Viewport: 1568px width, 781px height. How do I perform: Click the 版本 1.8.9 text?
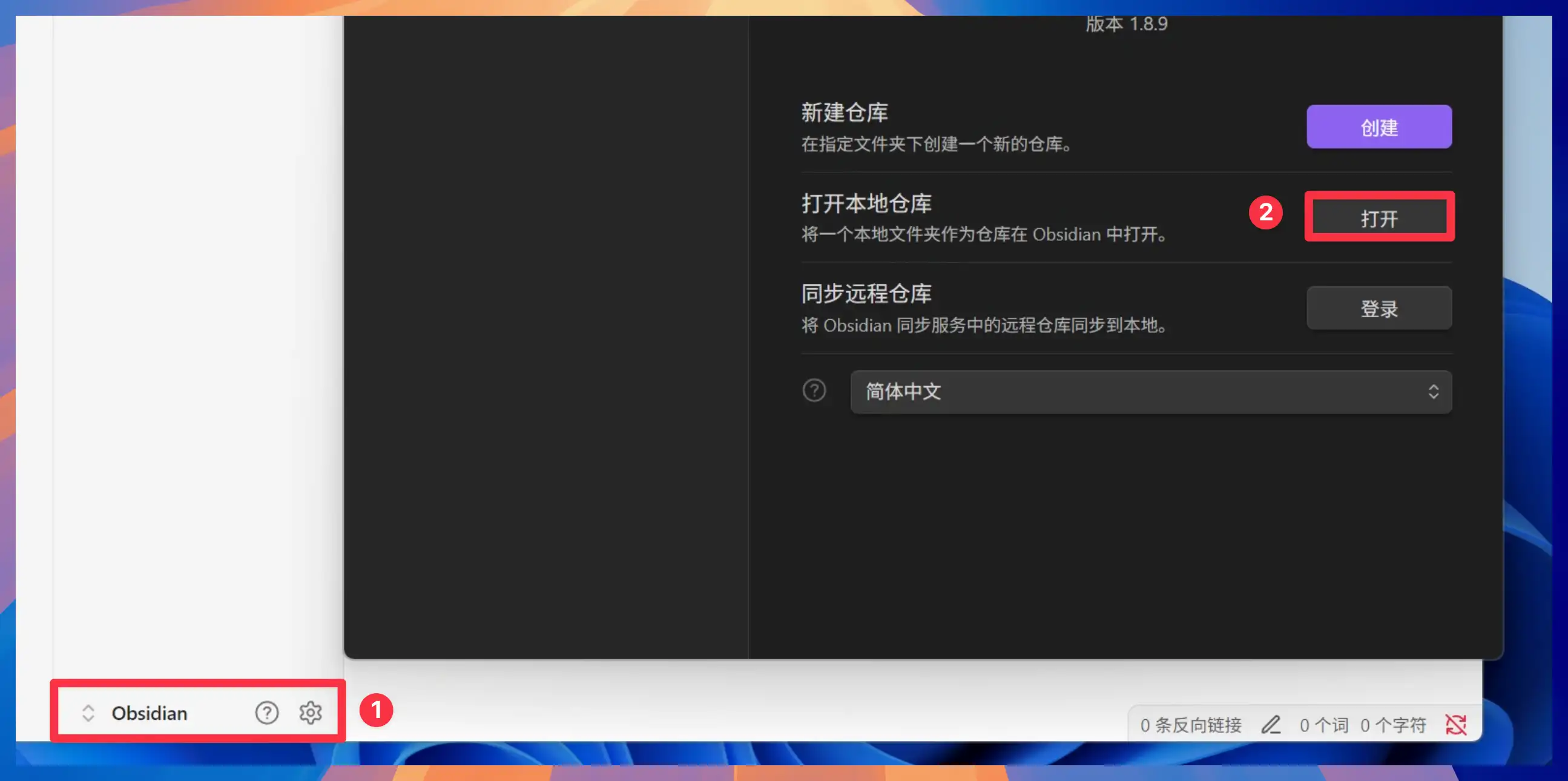coord(1126,24)
